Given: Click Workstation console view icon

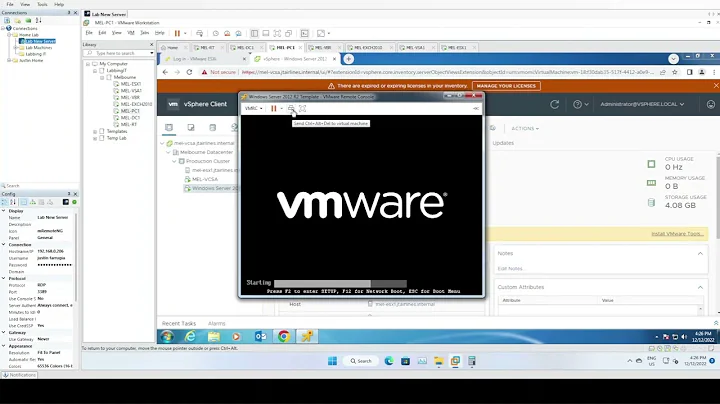Looking at the screenshot, I should [x=304, y=34].
